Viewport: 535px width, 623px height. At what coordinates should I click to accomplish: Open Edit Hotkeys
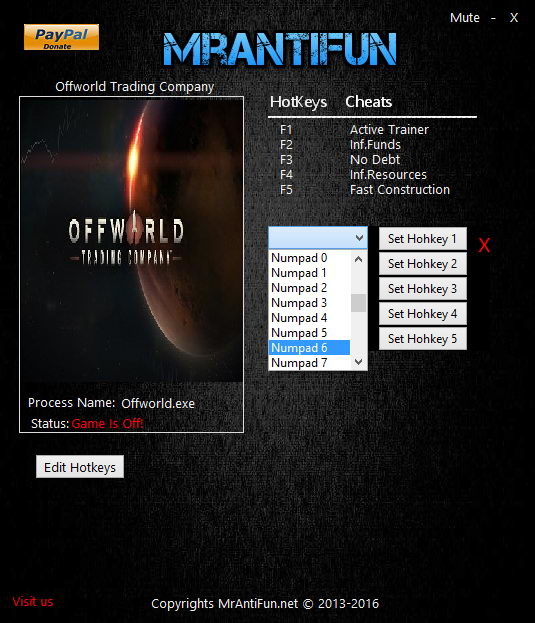click(x=80, y=467)
